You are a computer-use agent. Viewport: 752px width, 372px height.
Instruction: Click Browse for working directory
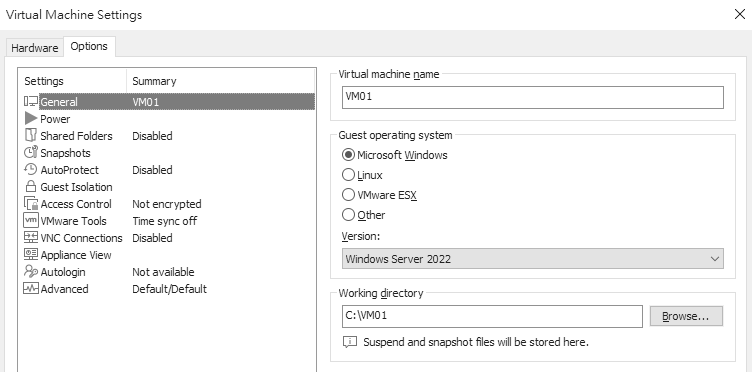pyautogui.click(x=686, y=316)
